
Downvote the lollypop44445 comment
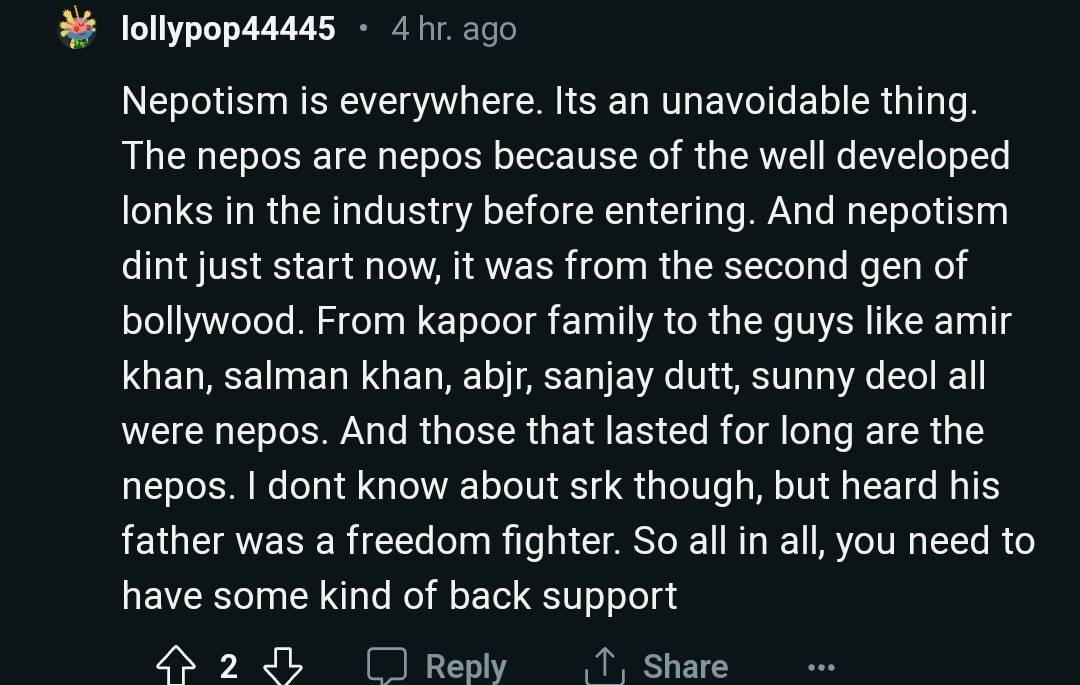click(282, 666)
